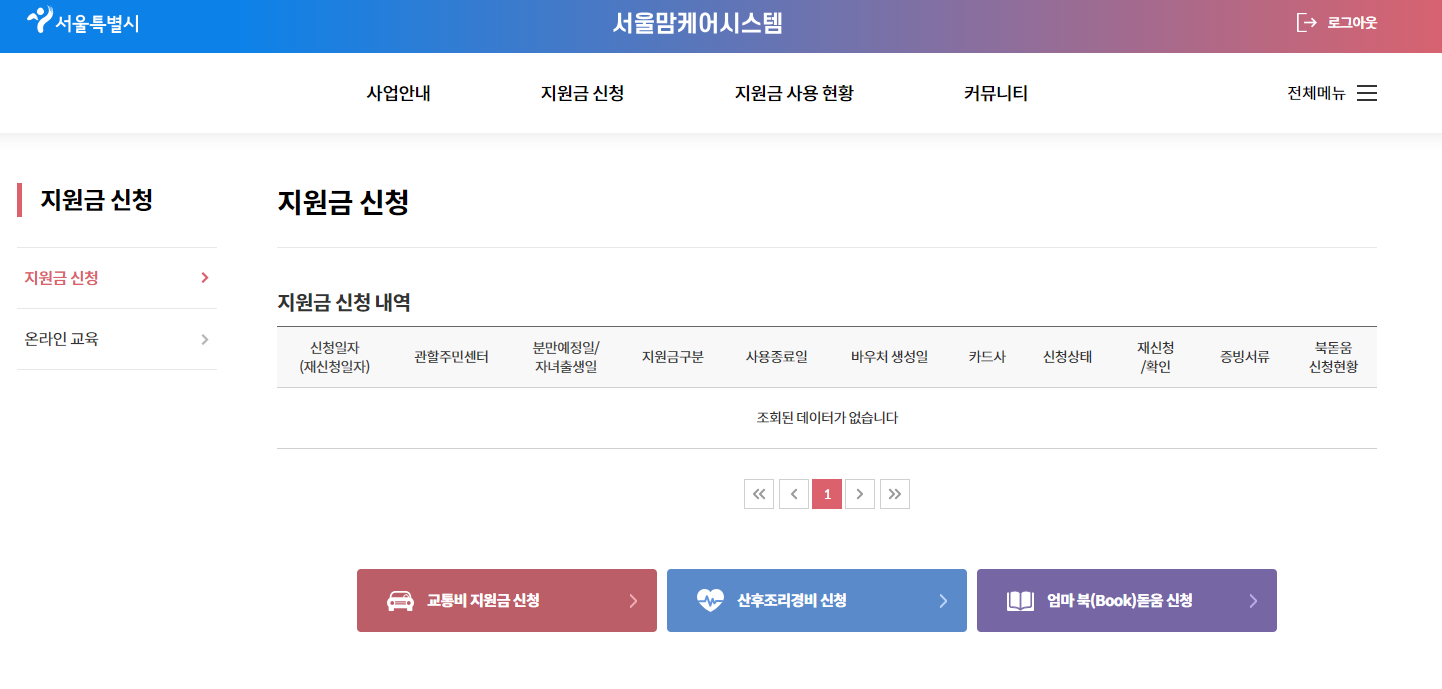Go to the previous page arrow
Image resolution: width=1442 pixels, height=689 pixels.
pos(794,494)
